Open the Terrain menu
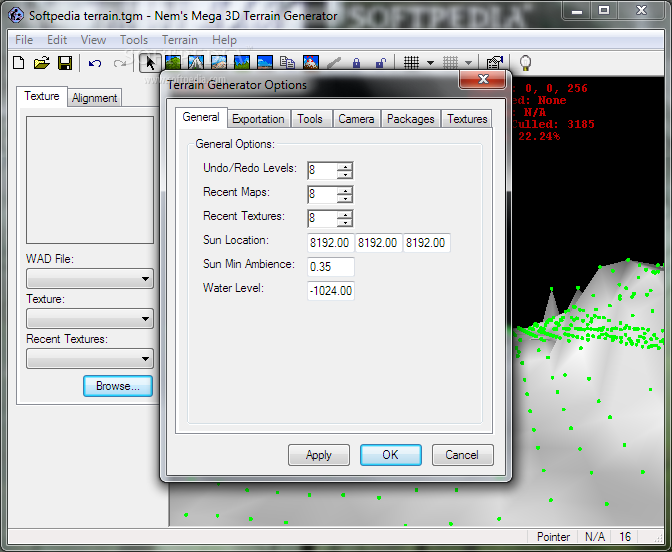This screenshot has width=672, height=552. pos(180,40)
